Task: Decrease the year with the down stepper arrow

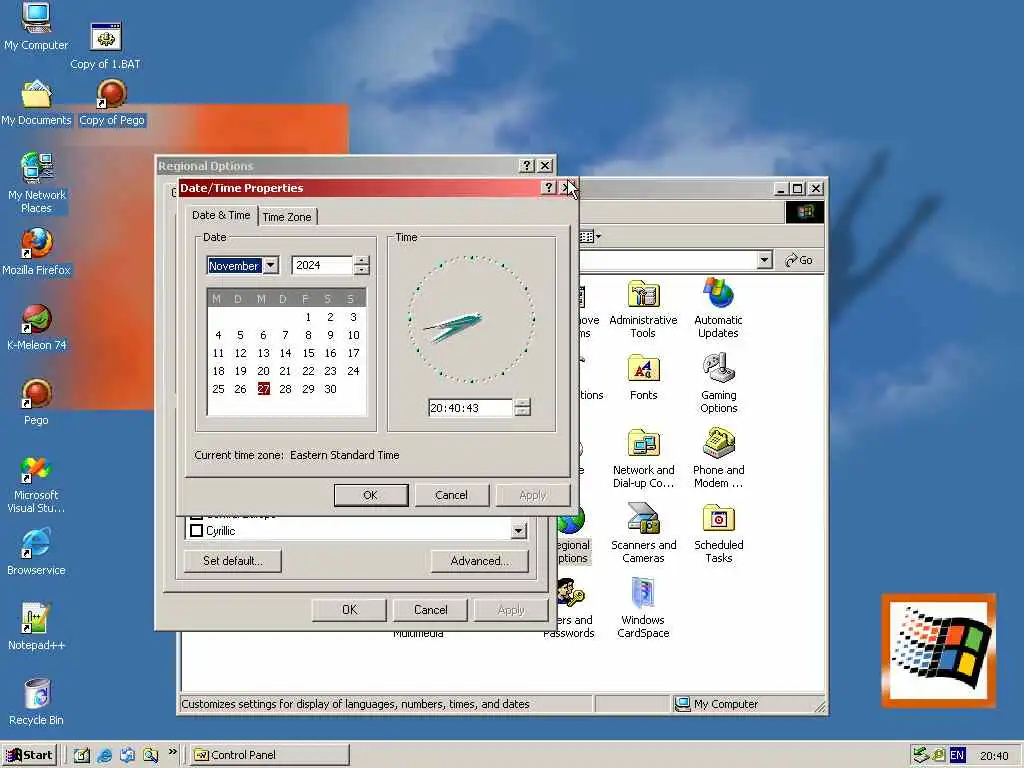Action: point(361,270)
